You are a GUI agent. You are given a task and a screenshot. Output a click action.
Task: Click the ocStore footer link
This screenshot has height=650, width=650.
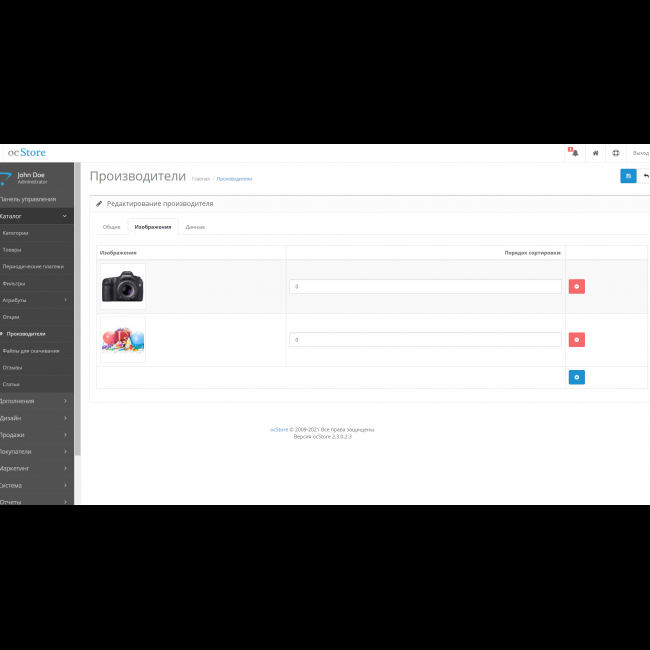[279, 429]
